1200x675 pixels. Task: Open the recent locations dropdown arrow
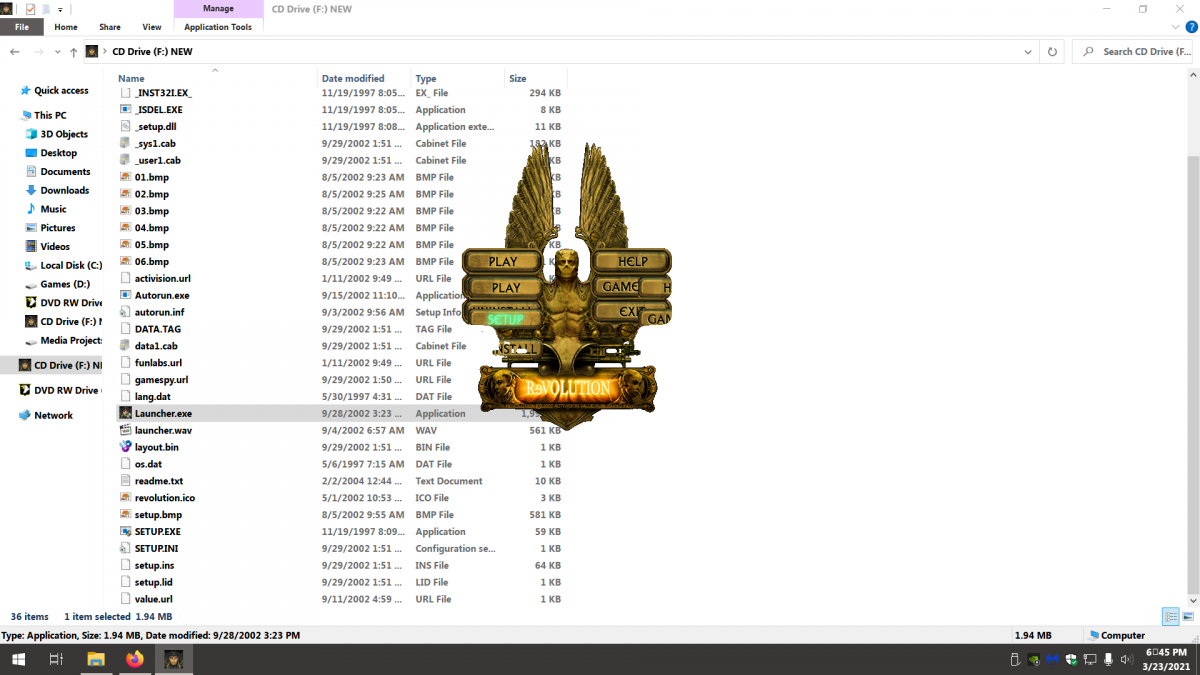(x=57, y=52)
